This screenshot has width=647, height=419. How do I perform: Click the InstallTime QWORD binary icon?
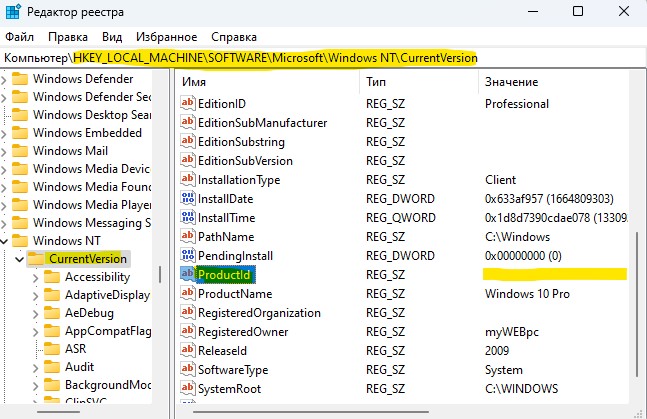[x=188, y=217]
